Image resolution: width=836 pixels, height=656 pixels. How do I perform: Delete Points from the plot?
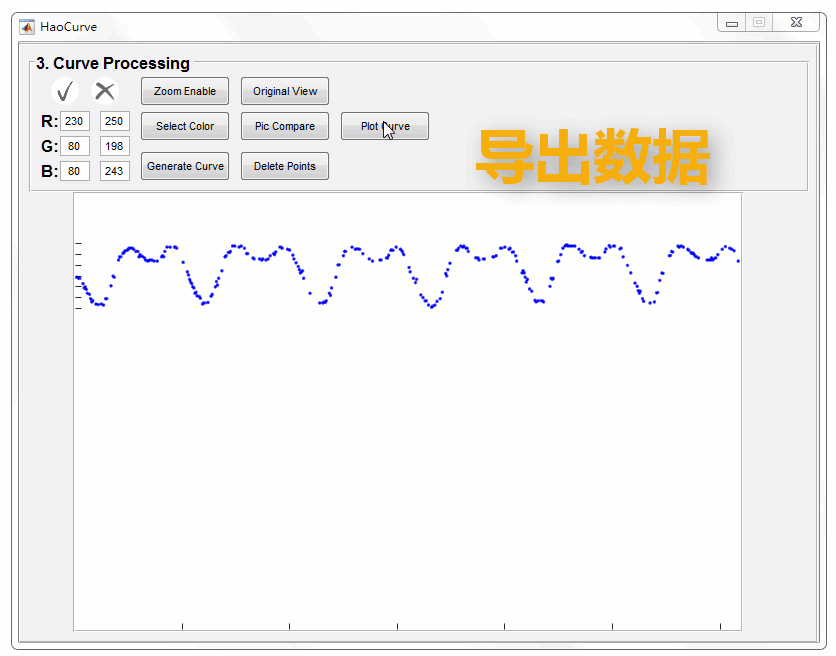pyautogui.click(x=284, y=166)
